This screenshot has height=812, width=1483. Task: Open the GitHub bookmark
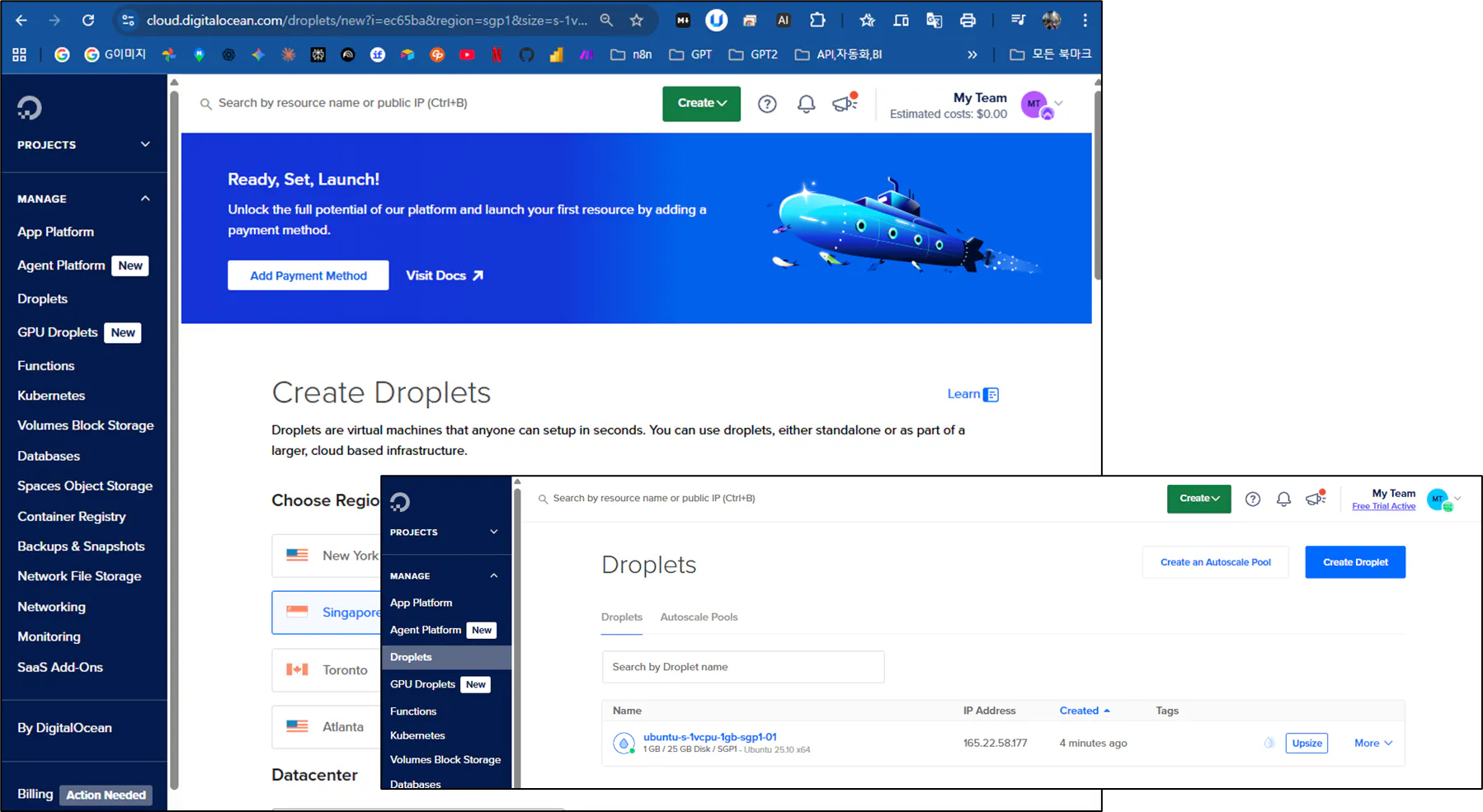526,54
